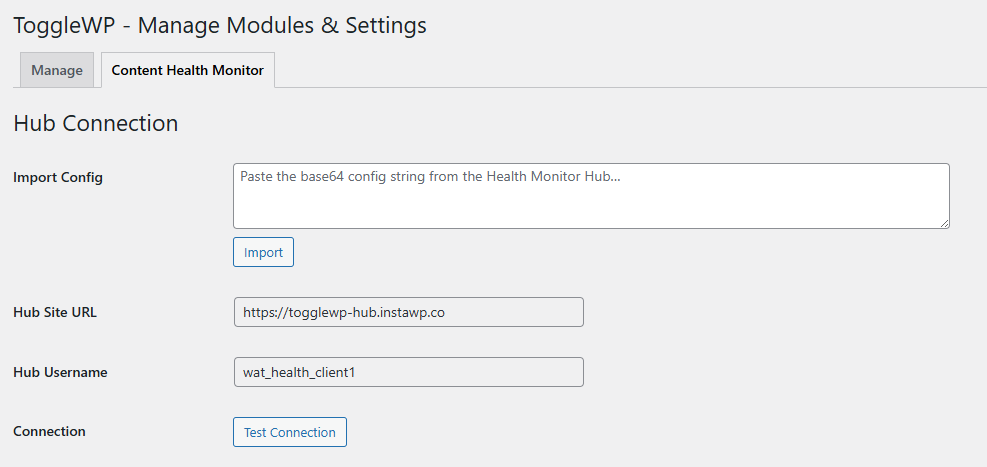Viewport: 987px width, 467px height.
Task: Click the base64 config placeholder text
Action: click(431, 177)
